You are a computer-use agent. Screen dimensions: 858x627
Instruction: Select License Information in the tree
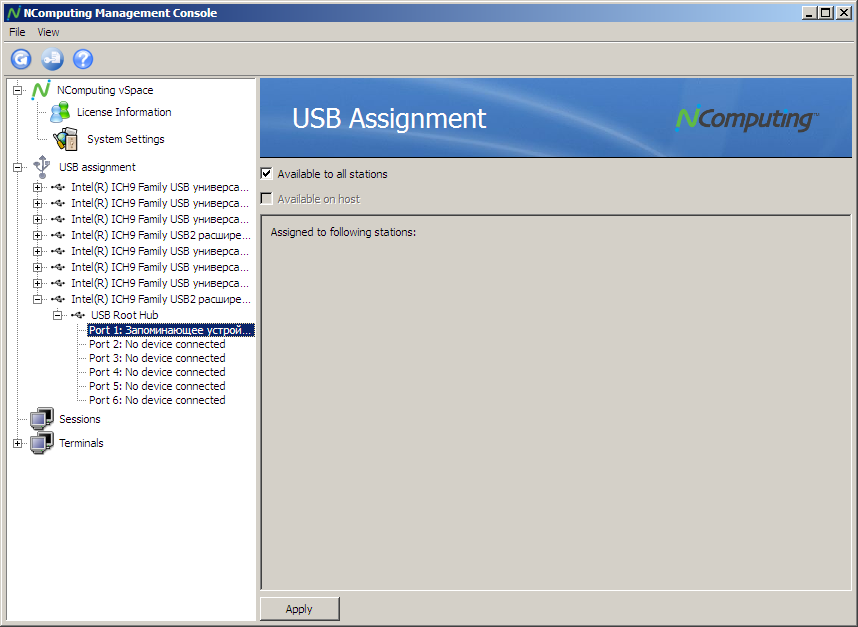click(124, 112)
